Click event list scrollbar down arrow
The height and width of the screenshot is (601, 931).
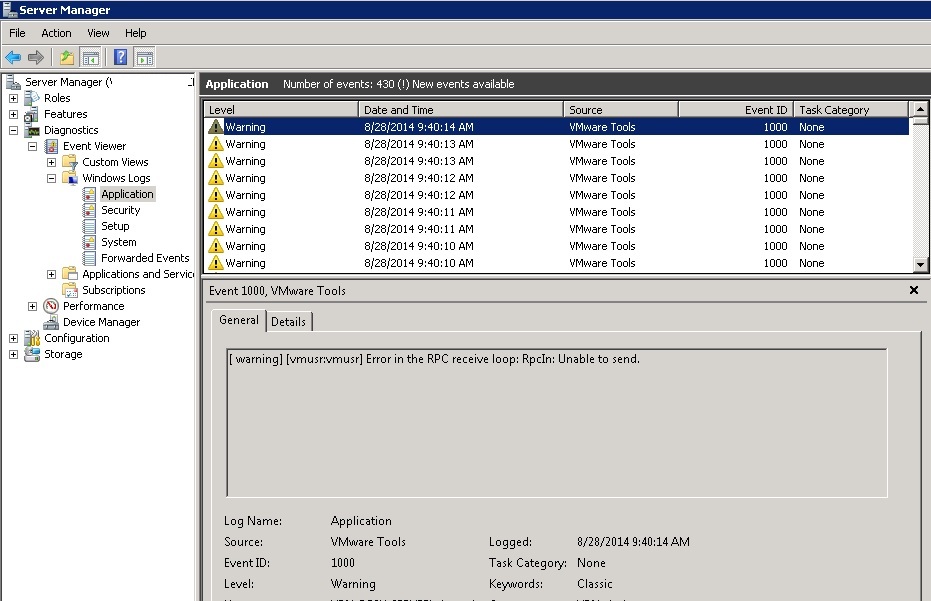(920, 265)
